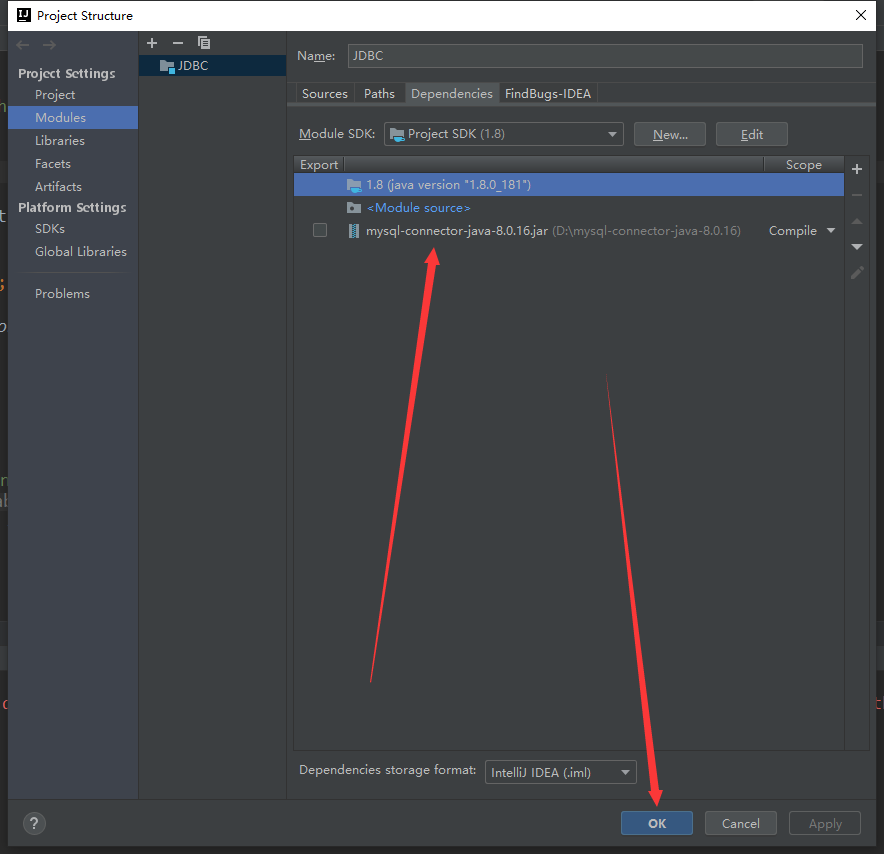The height and width of the screenshot is (854, 884).
Task: Click the mysql-connector jar file icon
Action: point(353,231)
